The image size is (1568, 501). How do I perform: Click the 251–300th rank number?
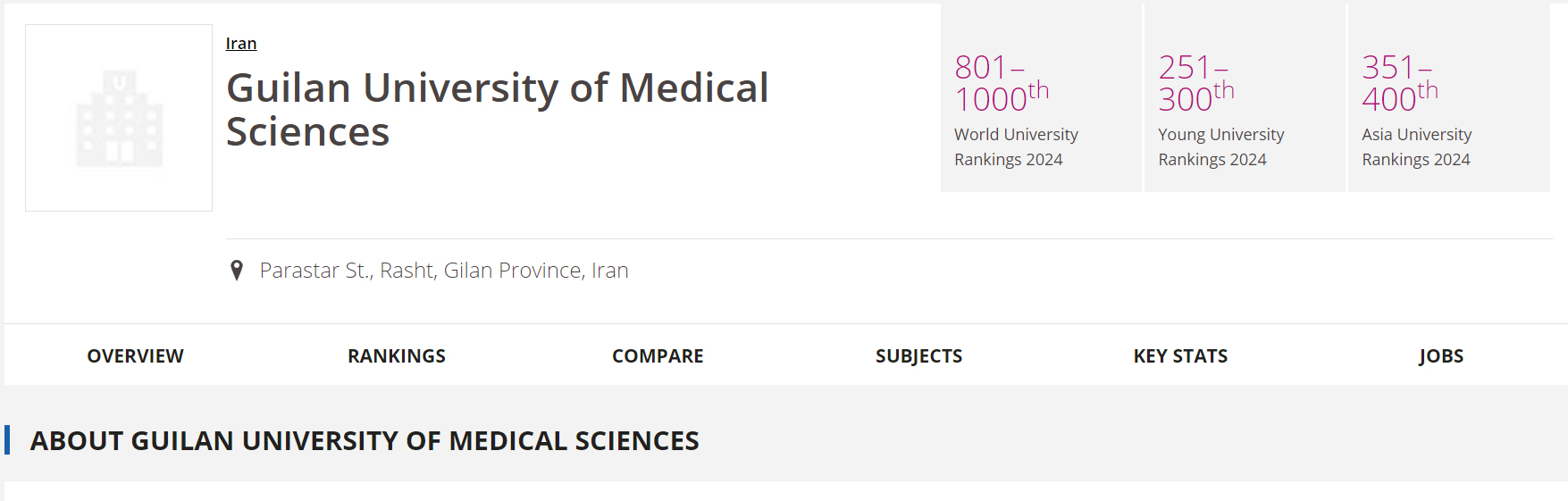point(1195,83)
